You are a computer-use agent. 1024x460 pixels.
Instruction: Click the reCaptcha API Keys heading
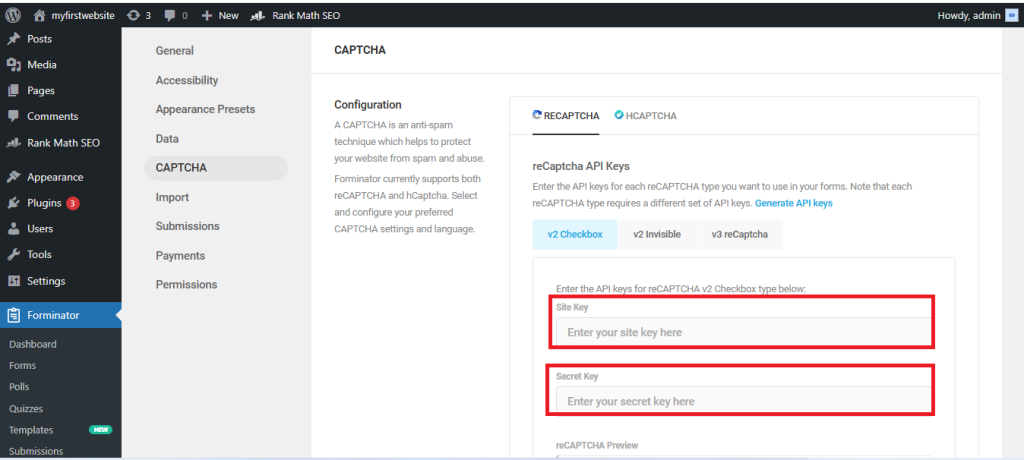click(x=581, y=166)
